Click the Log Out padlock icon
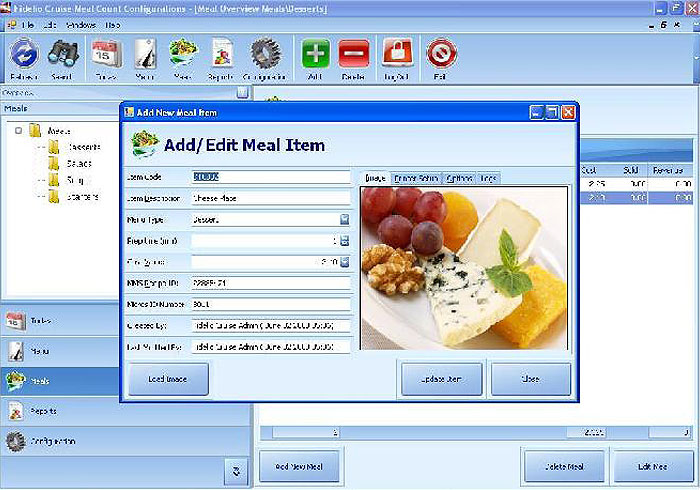 tap(397, 57)
